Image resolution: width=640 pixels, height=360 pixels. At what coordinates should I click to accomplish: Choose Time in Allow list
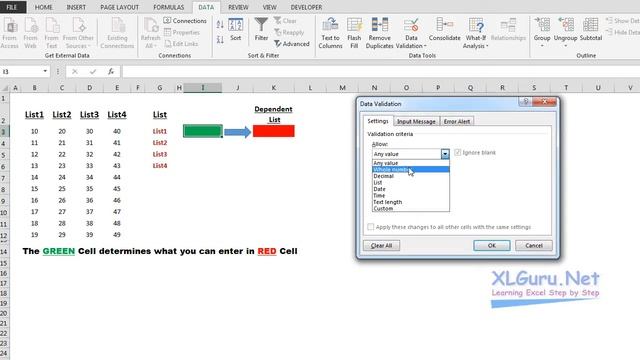411,196
